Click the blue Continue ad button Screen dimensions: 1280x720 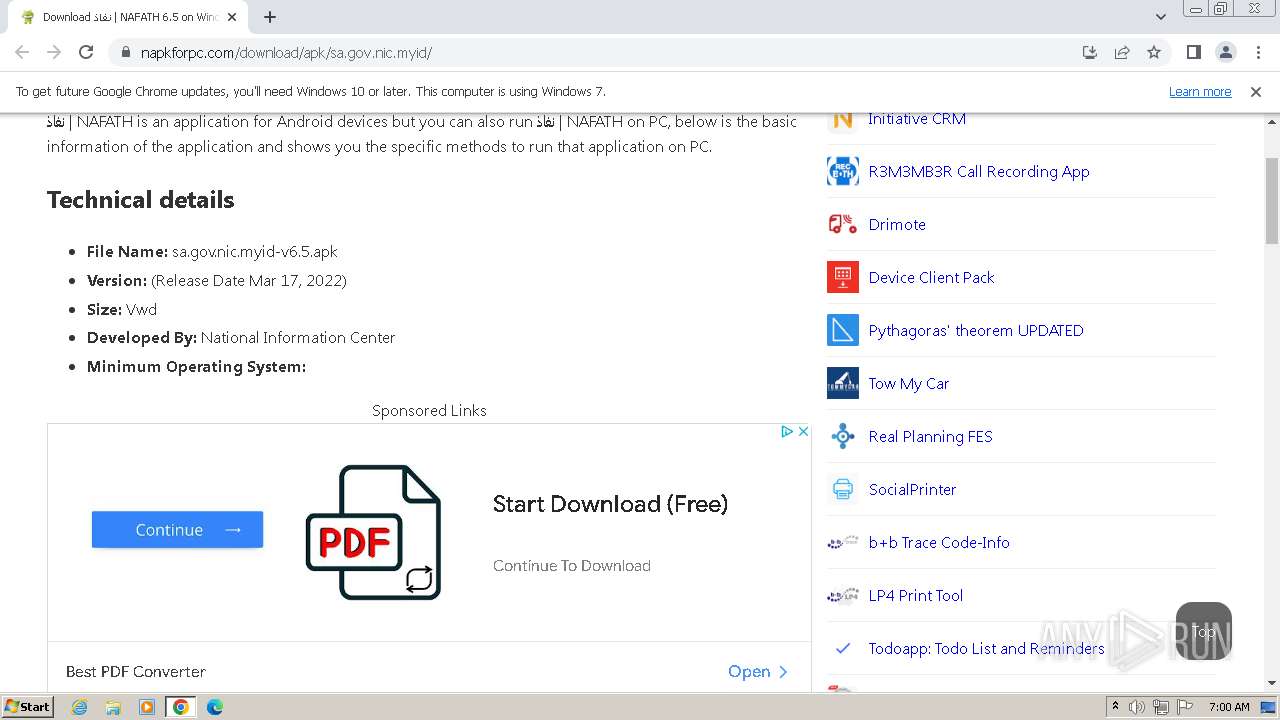pyautogui.click(x=177, y=530)
